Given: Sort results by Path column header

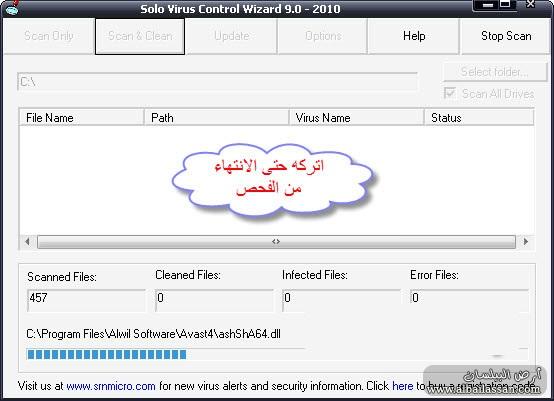Looking at the screenshot, I should click(216, 118).
